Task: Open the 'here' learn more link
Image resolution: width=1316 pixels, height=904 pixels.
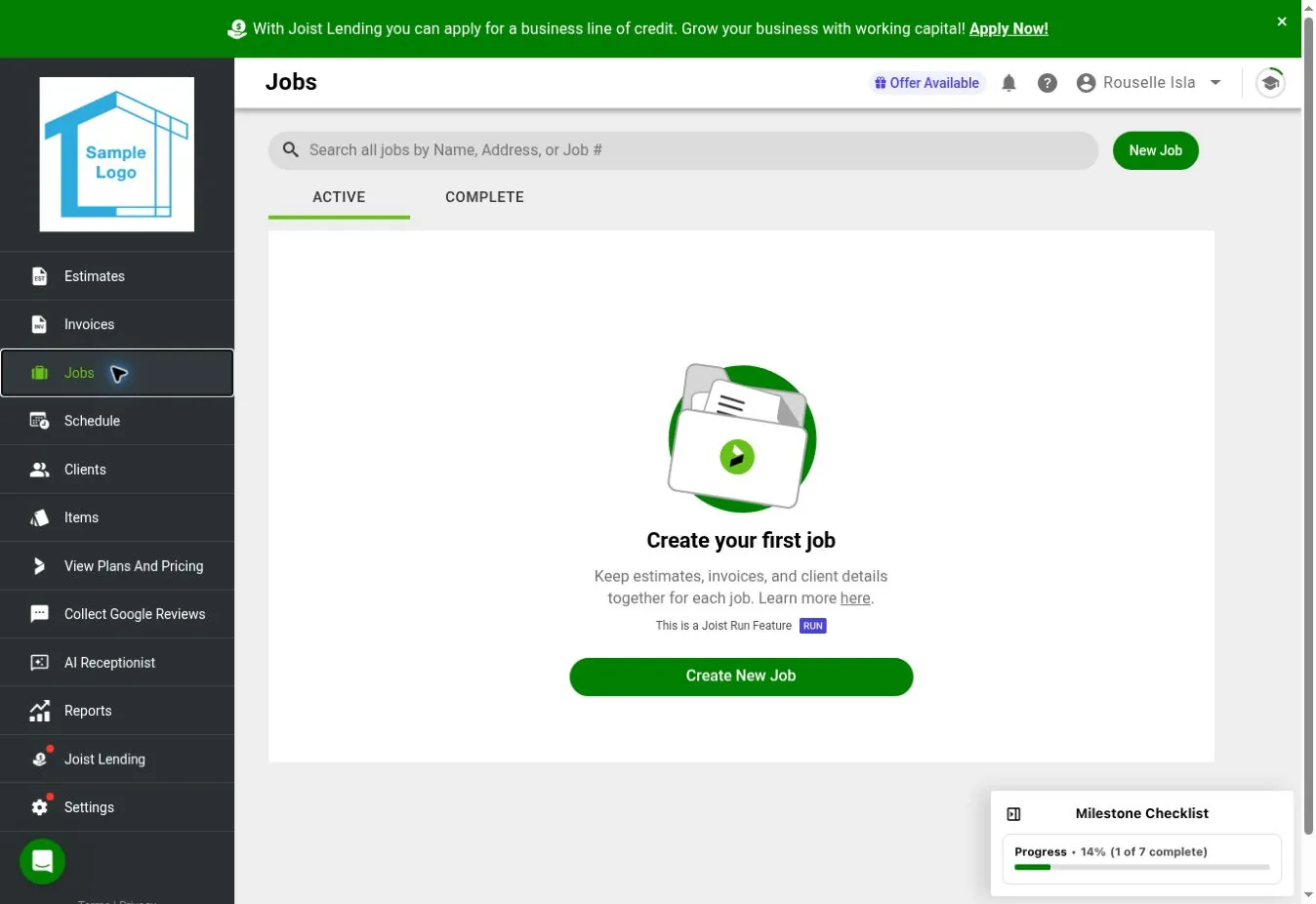Action: coord(855,598)
